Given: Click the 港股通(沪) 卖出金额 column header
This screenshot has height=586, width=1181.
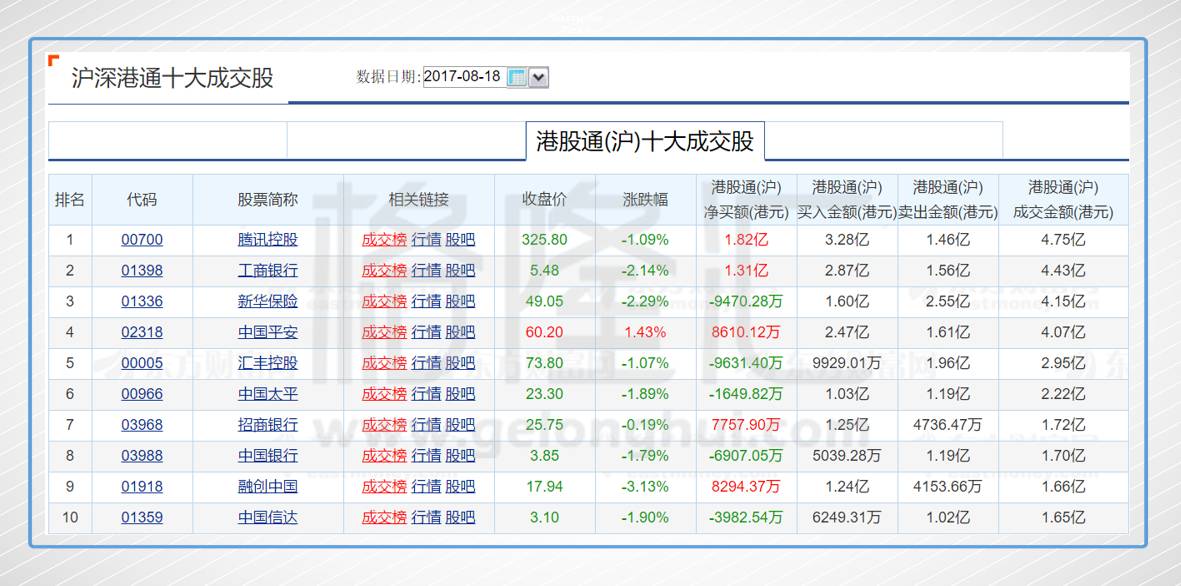Looking at the screenshot, I should (948, 200).
